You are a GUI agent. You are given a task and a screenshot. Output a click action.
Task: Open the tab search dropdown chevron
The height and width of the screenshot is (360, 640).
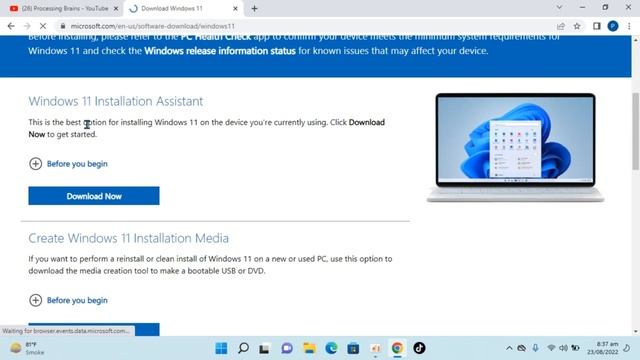559,7
